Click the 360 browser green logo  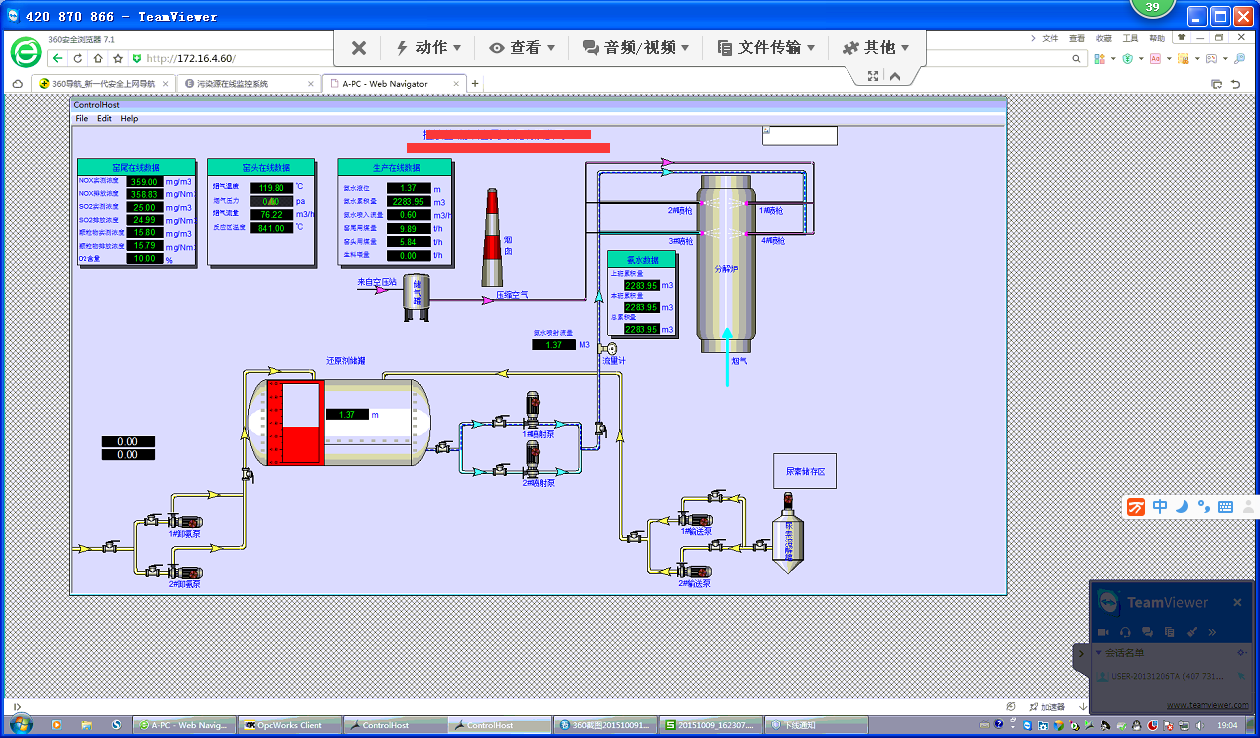coord(25,52)
